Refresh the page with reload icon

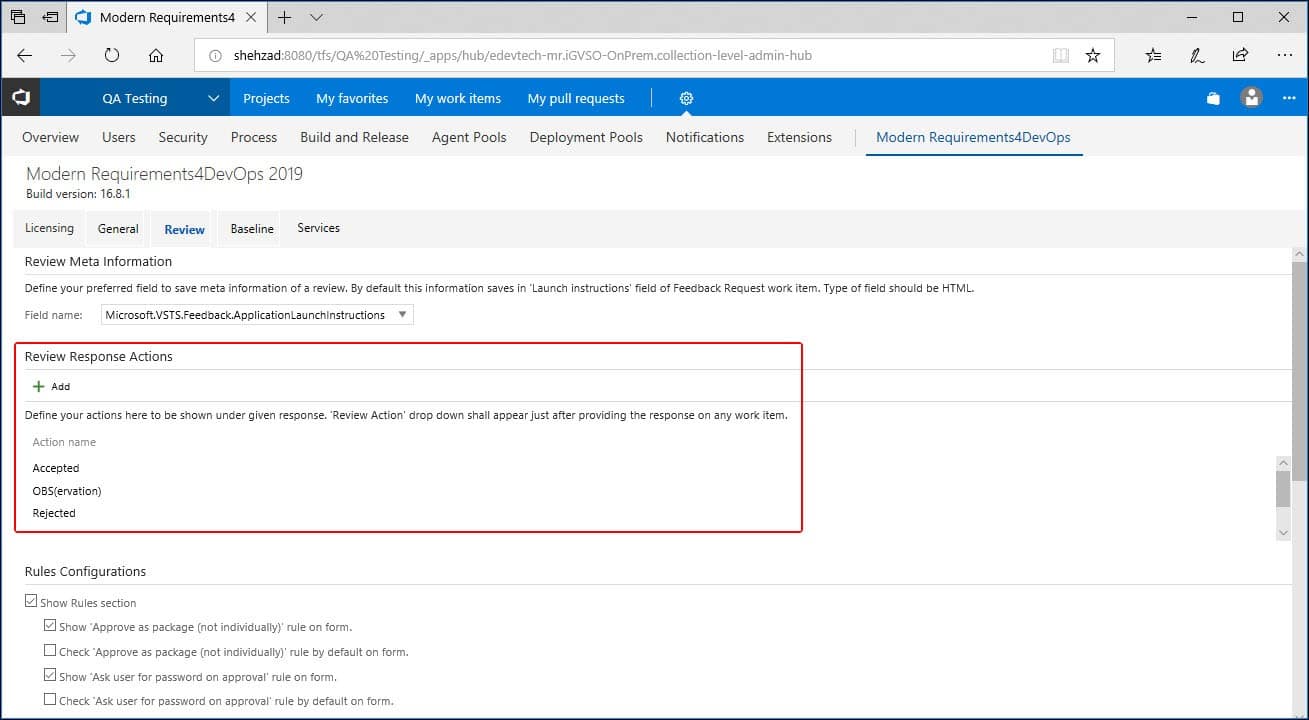[x=112, y=56]
